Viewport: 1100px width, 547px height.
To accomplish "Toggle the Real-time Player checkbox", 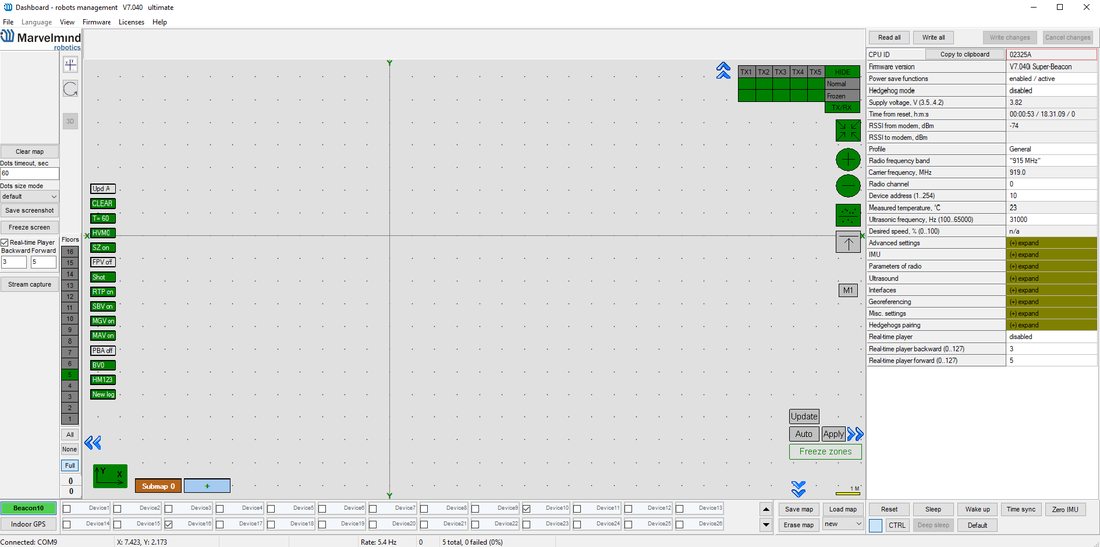I will [x=5, y=243].
